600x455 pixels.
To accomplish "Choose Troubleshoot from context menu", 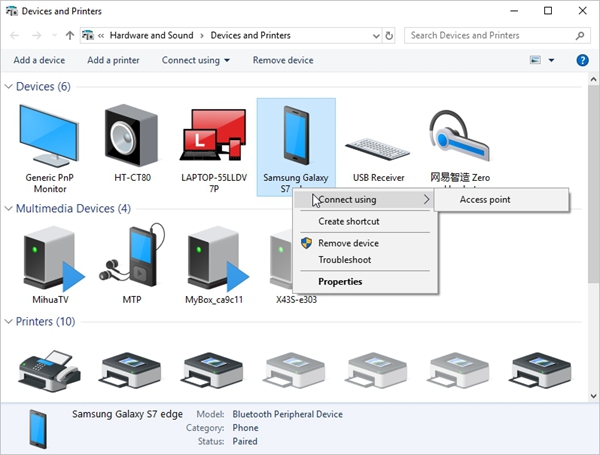I will pos(365,259).
